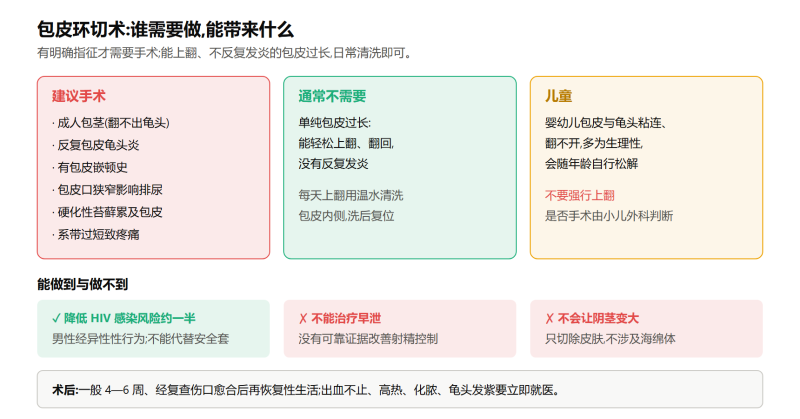Click the title 包皮环切术:谁需要做,能带来什么
Image resolution: width=800 pixels, height=419 pixels.
click(x=165, y=30)
